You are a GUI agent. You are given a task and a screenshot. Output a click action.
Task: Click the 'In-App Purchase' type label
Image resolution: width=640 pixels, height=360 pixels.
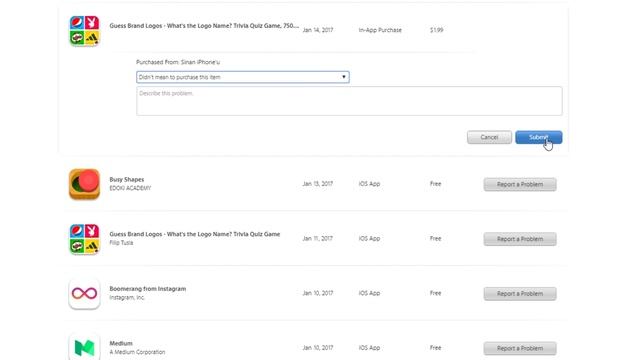coord(380,30)
